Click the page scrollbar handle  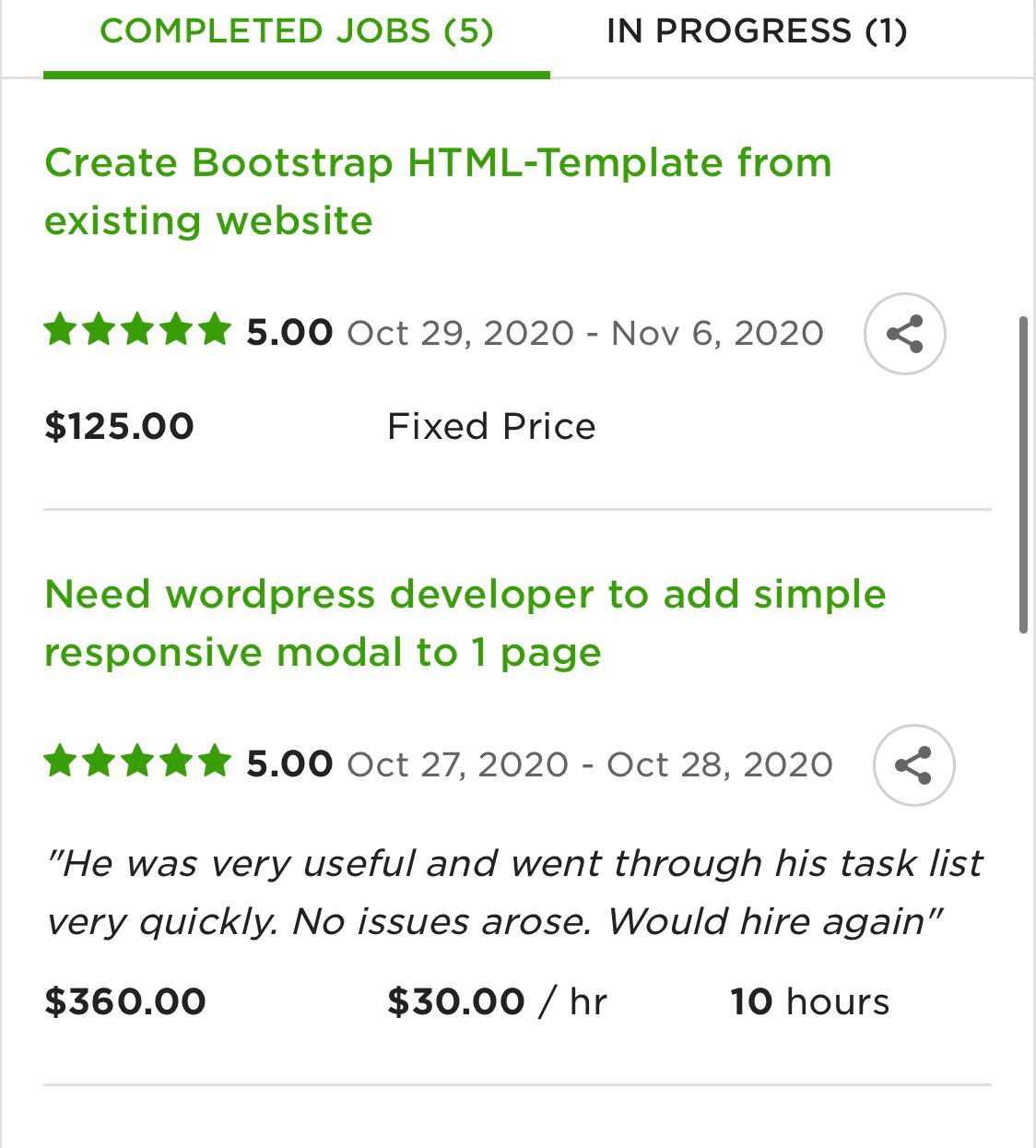tap(1023, 475)
